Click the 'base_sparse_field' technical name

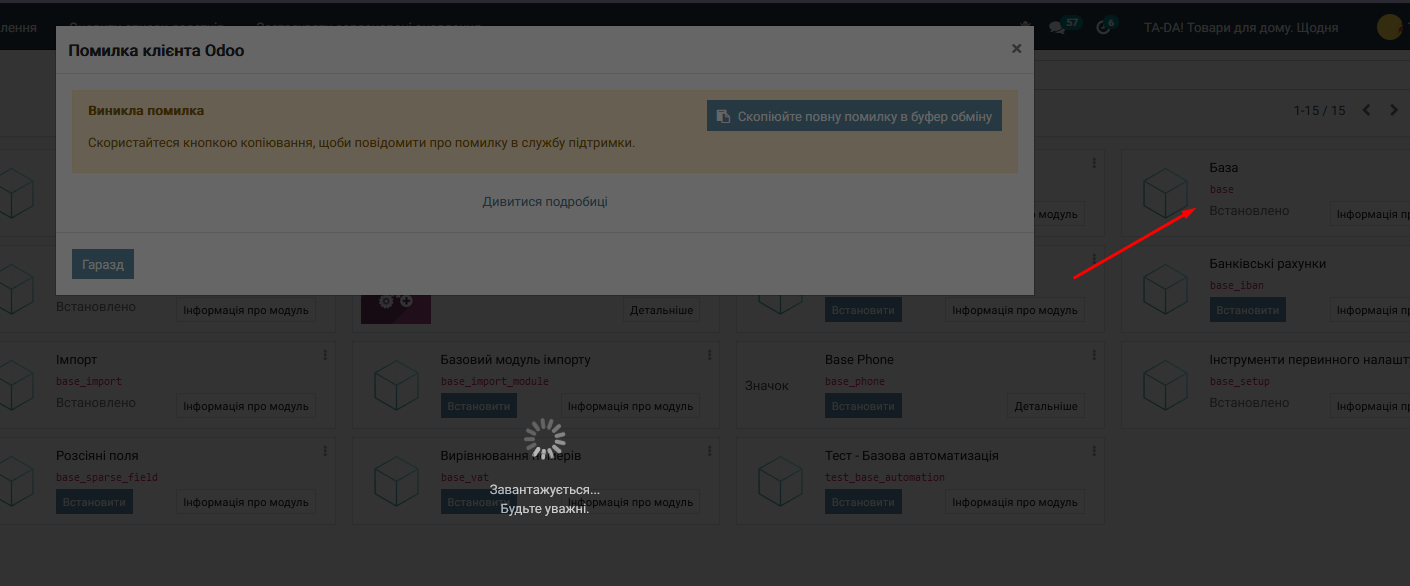click(x=107, y=478)
